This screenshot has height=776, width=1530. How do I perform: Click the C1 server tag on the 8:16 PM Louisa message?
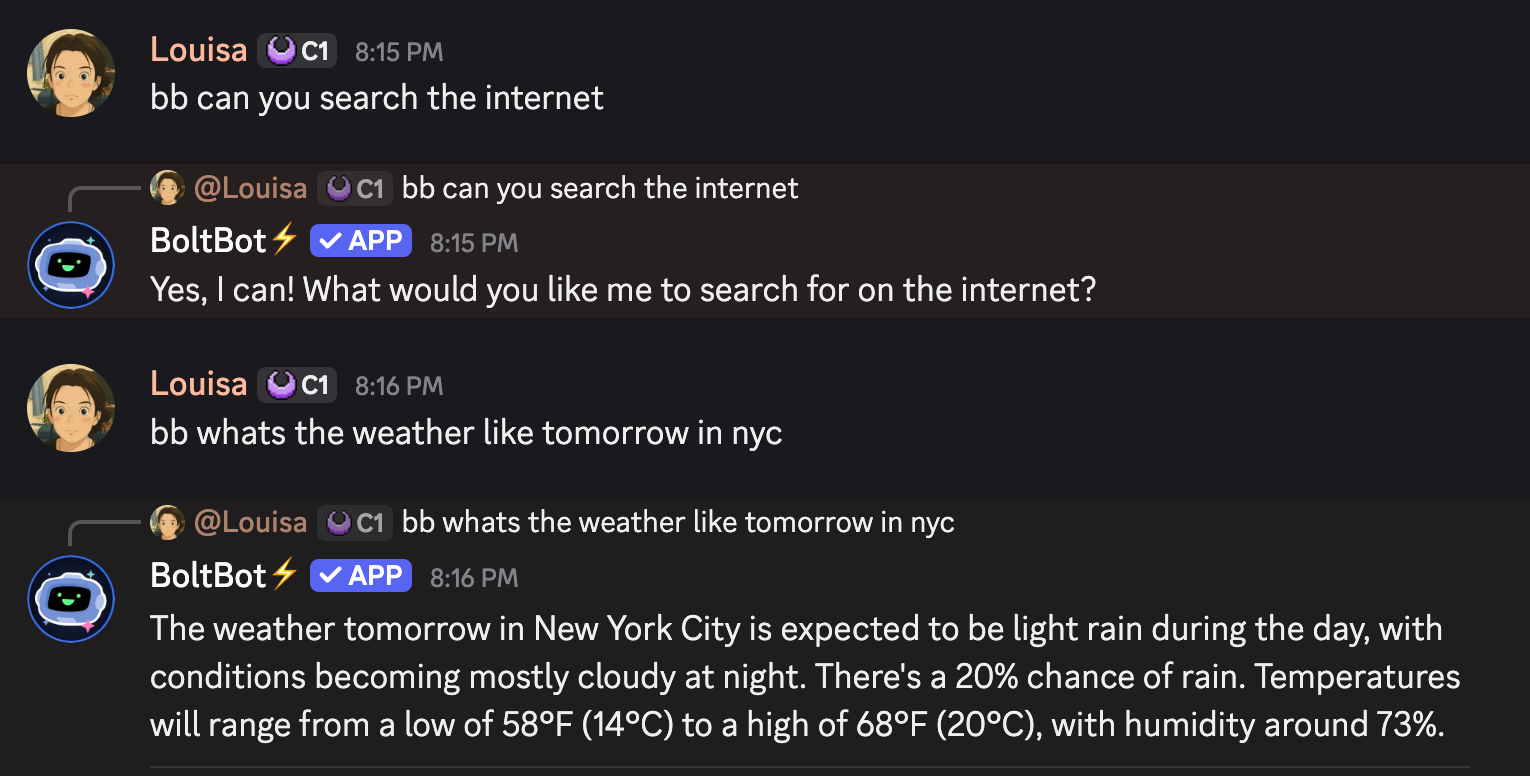(x=297, y=384)
